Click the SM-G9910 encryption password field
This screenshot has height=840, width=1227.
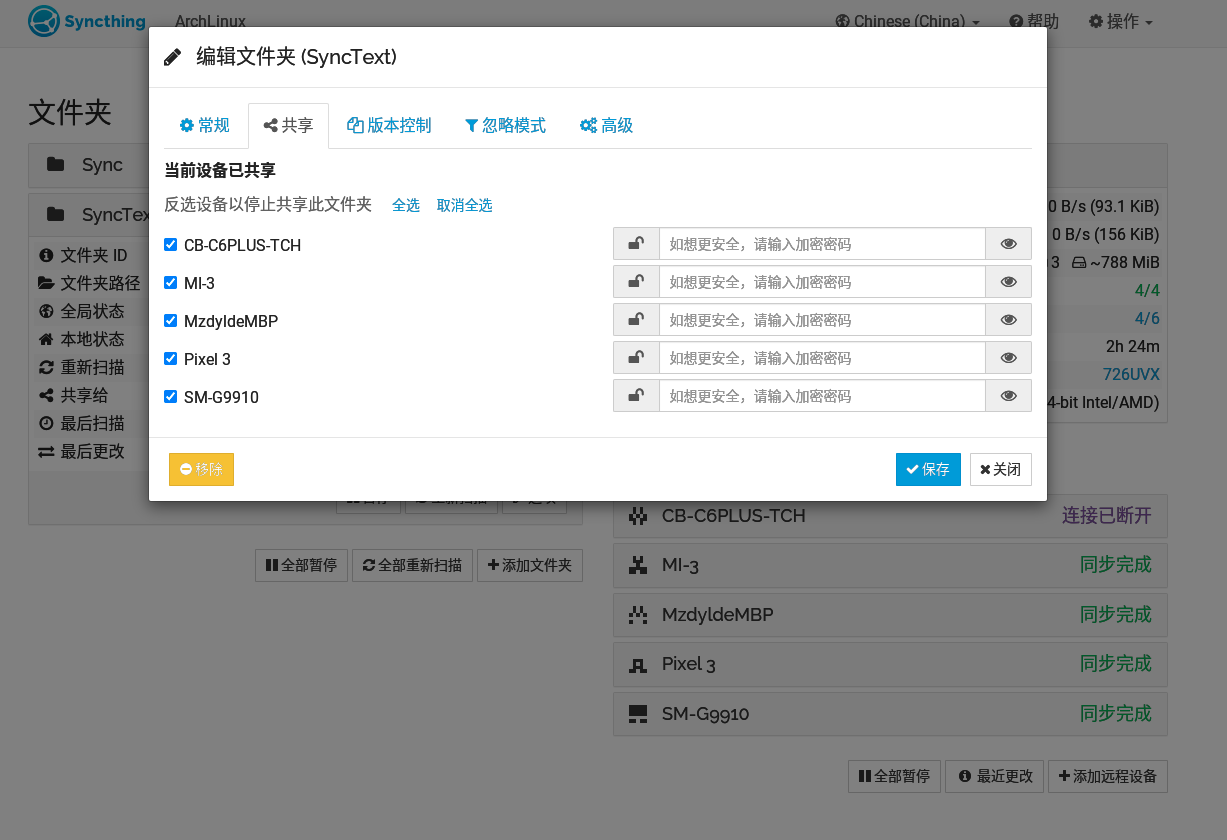[x=822, y=395]
